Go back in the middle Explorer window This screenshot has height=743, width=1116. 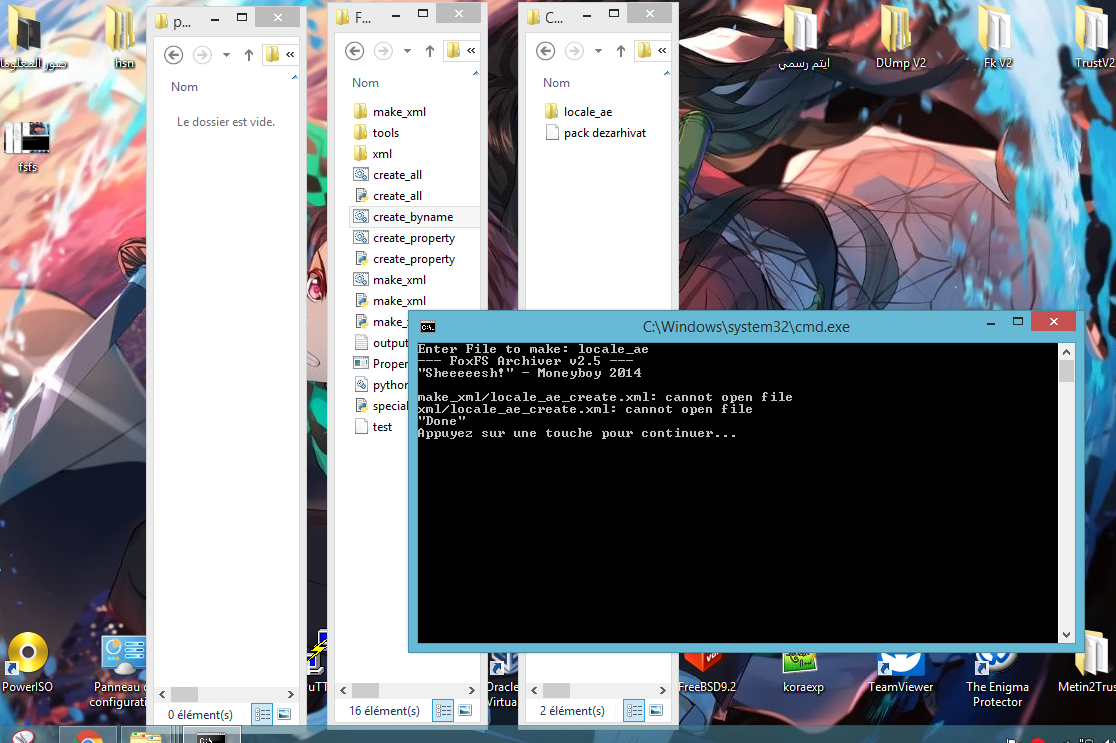(x=354, y=51)
